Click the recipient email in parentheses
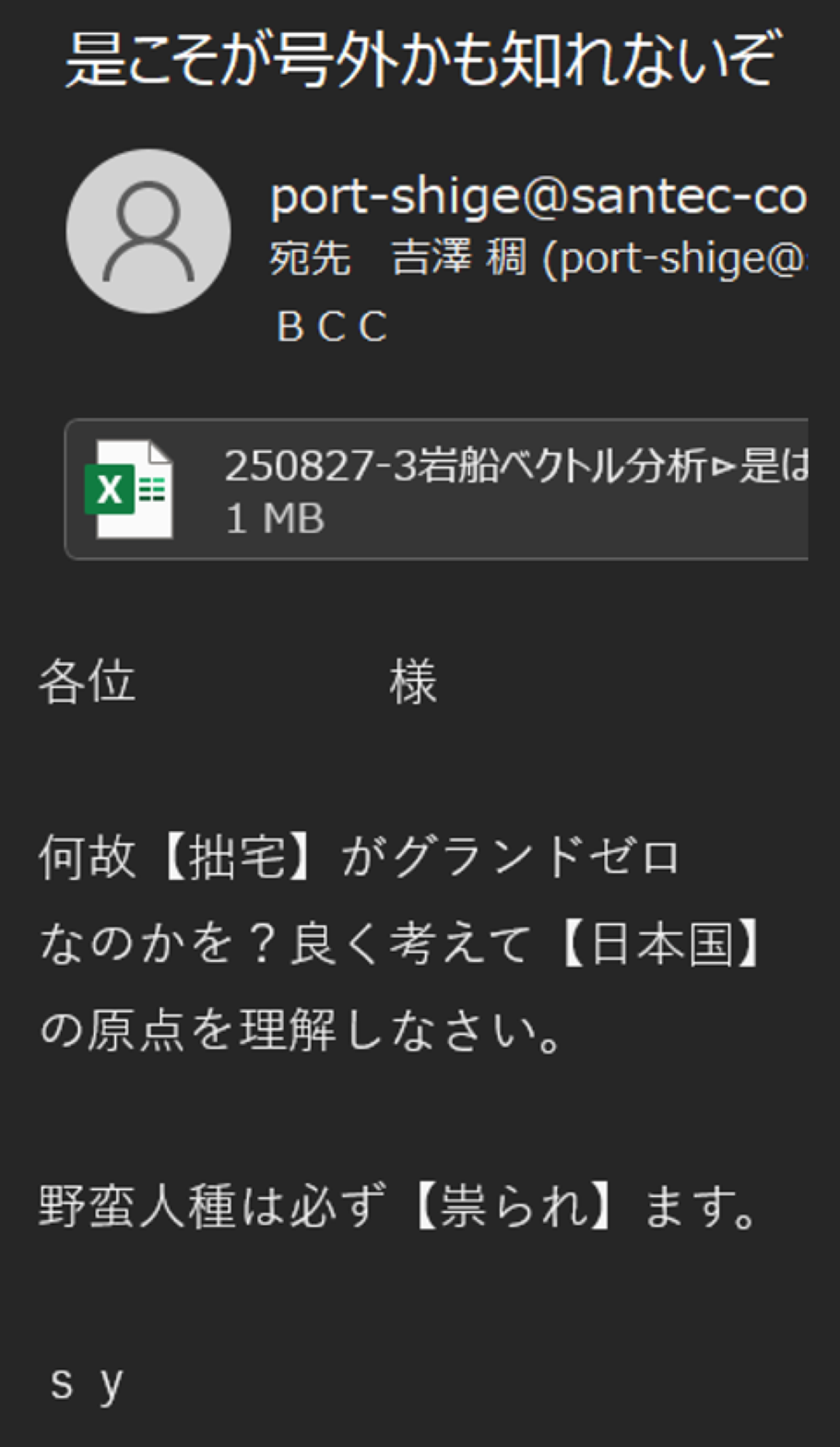 tap(674, 259)
